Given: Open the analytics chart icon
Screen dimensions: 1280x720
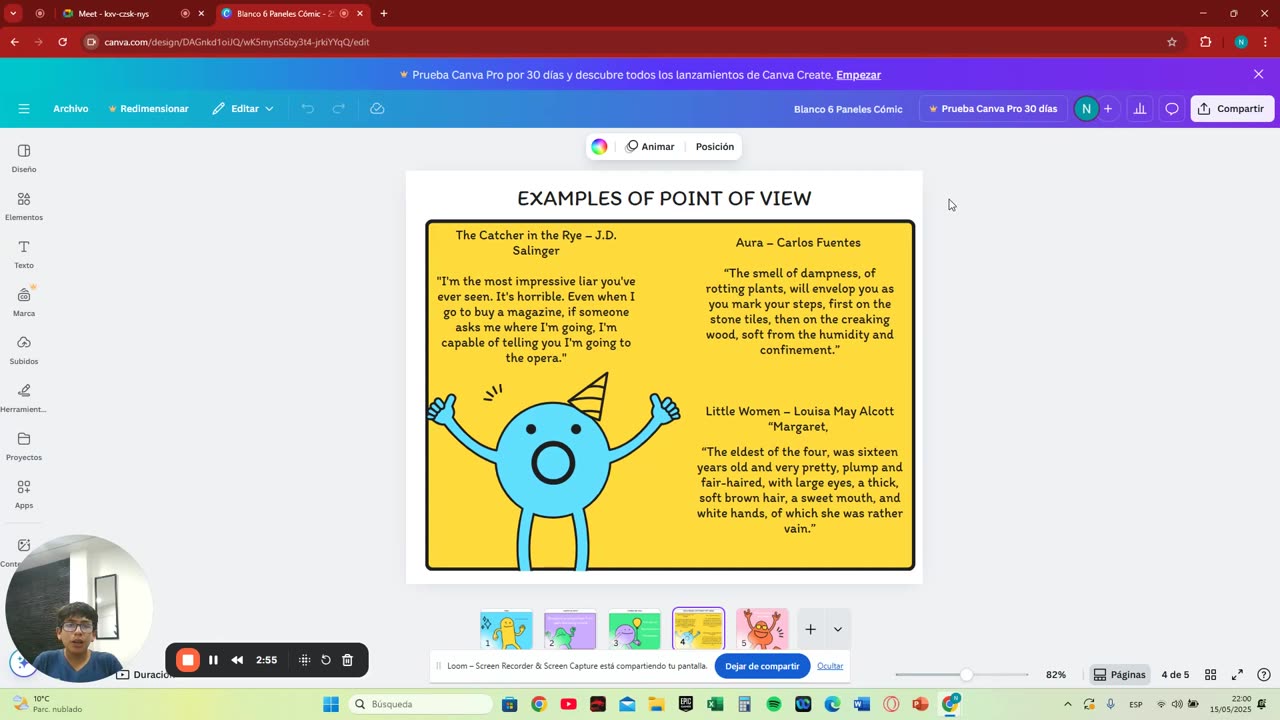Looking at the screenshot, I should [x=1139, y=109].
